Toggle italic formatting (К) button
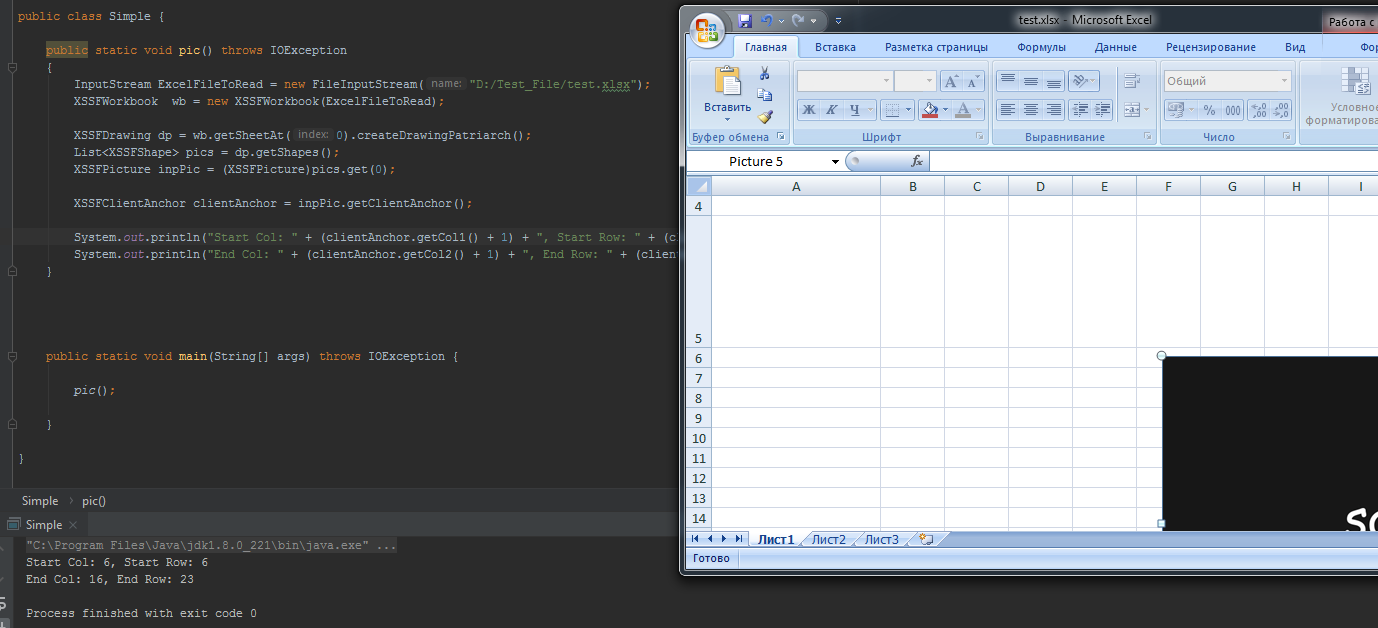This screenshot has width=1378, height=628. pos(831,110)
